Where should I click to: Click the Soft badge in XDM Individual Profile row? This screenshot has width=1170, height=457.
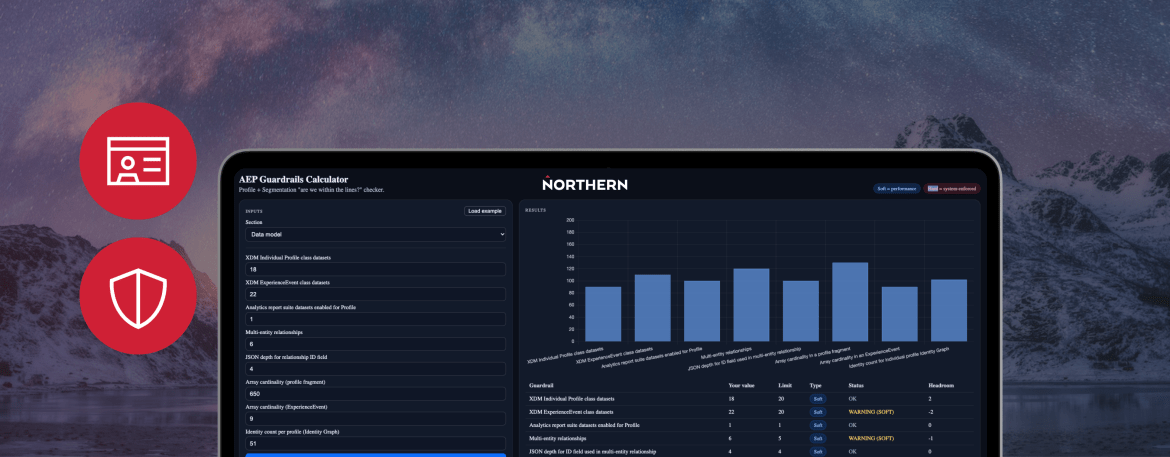(x=818, y=399)
